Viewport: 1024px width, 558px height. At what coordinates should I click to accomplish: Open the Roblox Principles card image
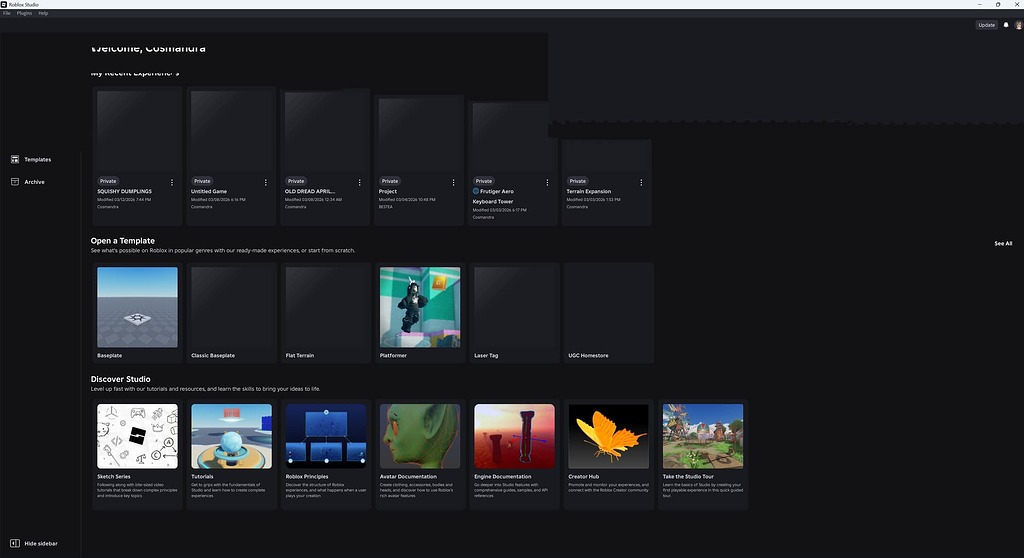click(x=325, y=436)
